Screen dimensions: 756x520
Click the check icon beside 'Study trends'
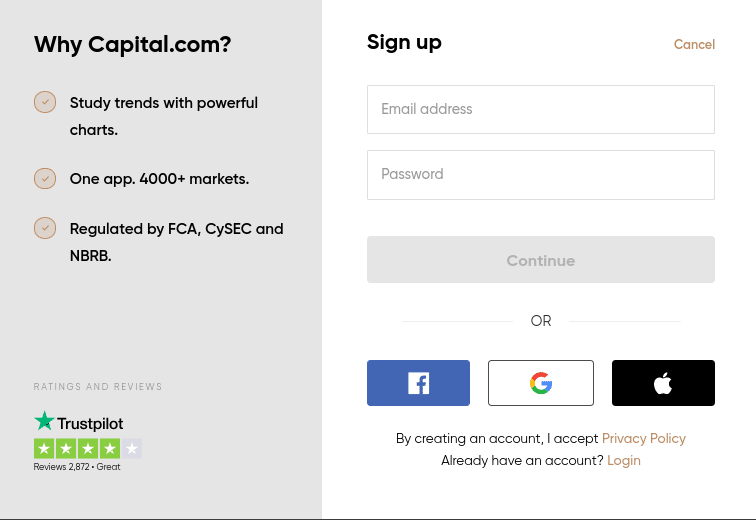(x=45, y=102)
